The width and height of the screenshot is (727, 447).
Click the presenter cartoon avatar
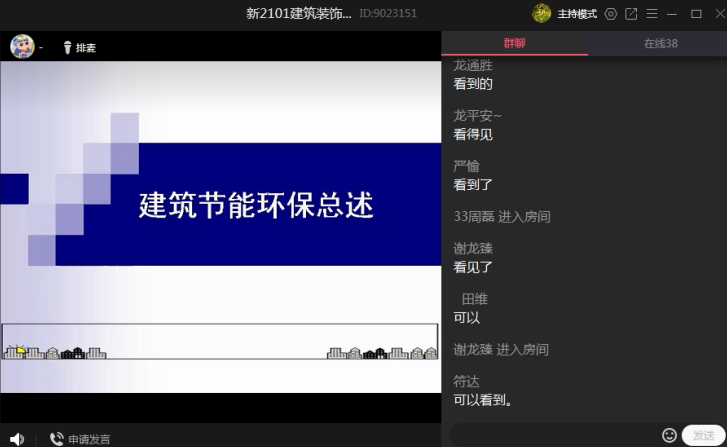point(22,46)
